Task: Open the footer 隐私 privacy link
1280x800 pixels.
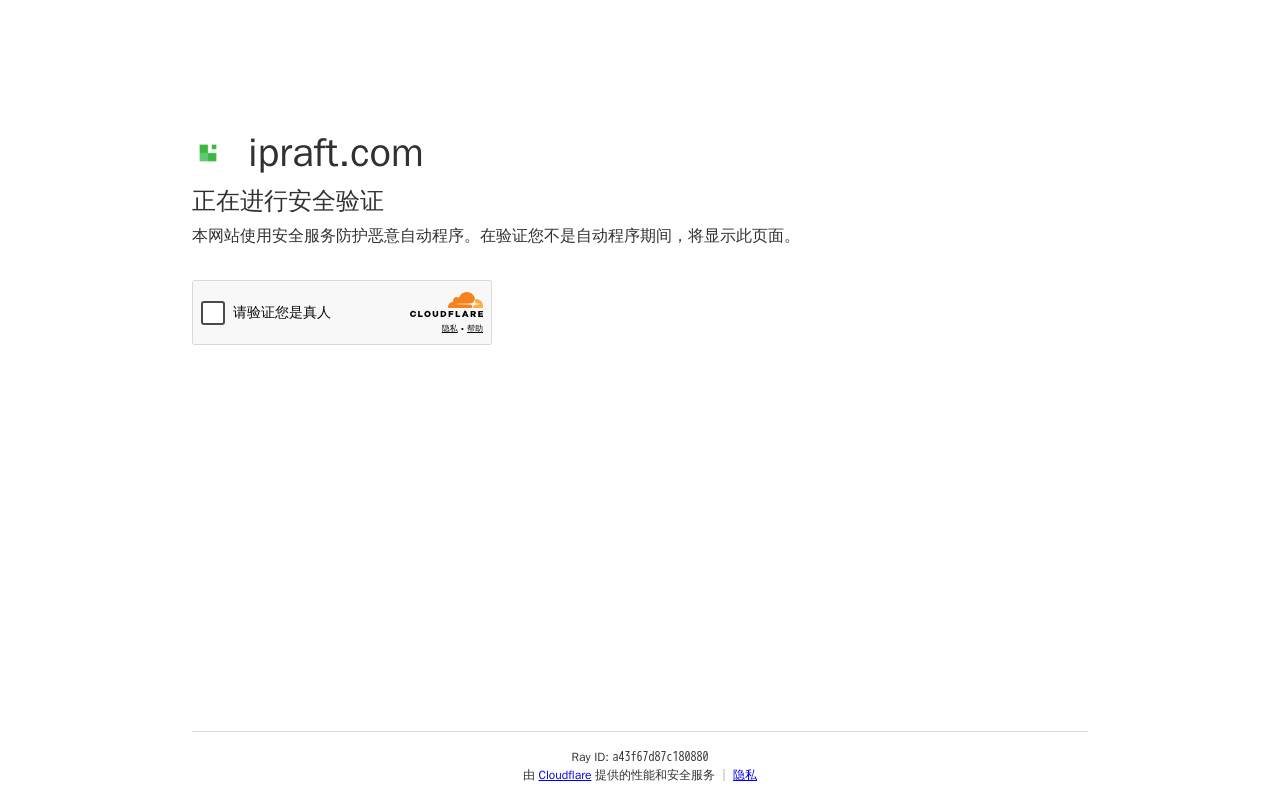Action: [x=745, y=775]
